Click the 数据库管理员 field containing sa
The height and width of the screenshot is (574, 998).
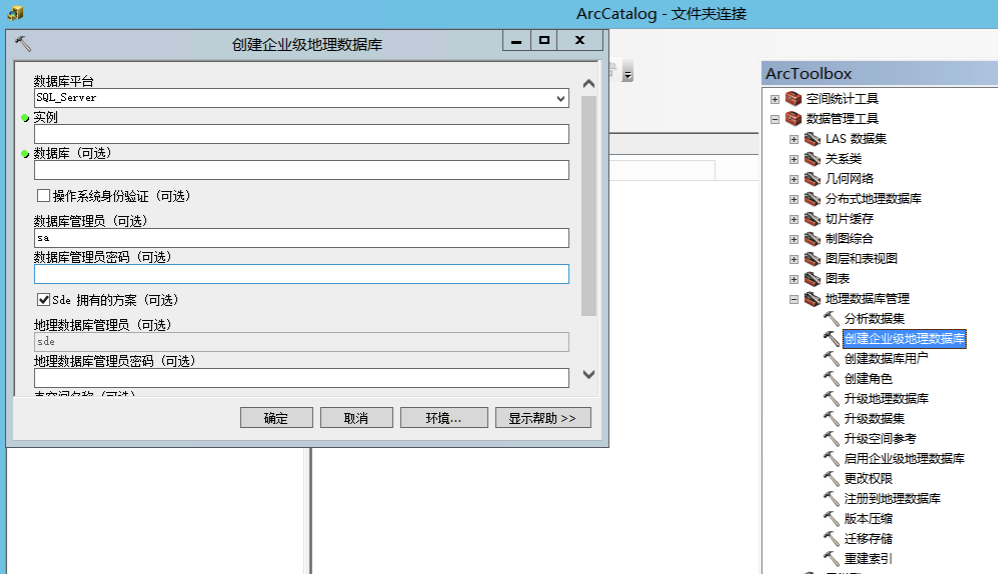pyautogui.click(x=301, y=238)
